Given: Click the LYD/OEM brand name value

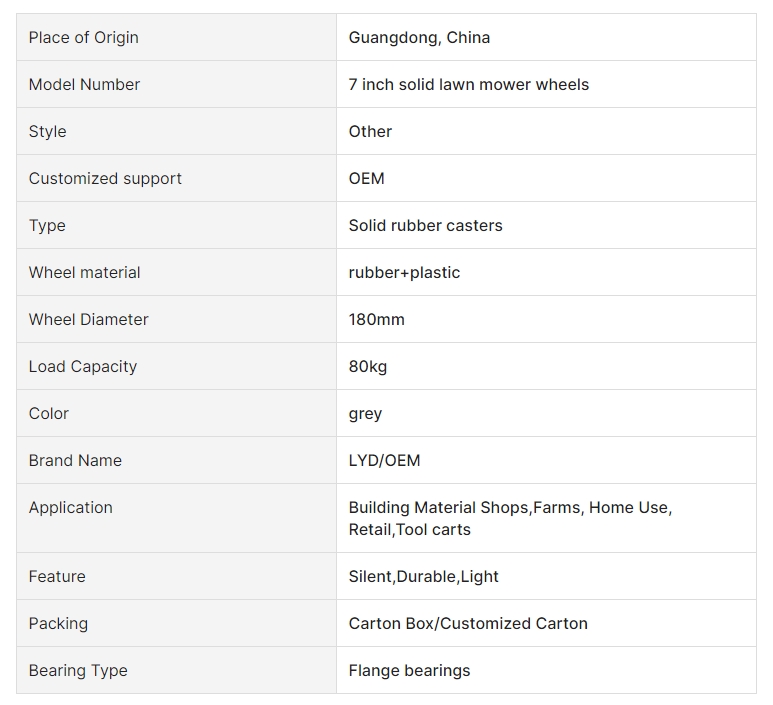Looking at the screenshot, I should (384, 460).
